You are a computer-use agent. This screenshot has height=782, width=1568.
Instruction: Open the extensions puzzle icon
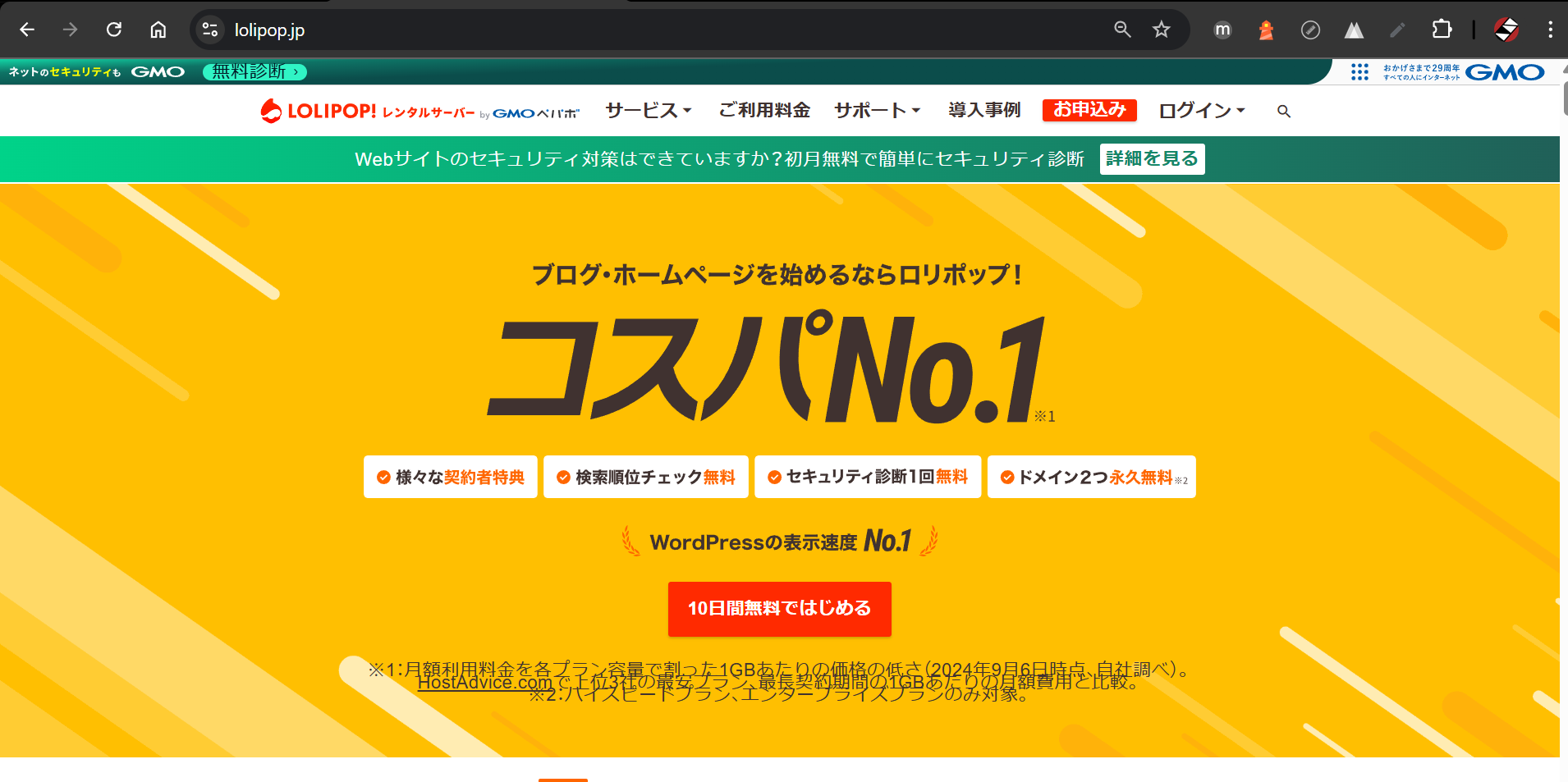(1442, 30)
